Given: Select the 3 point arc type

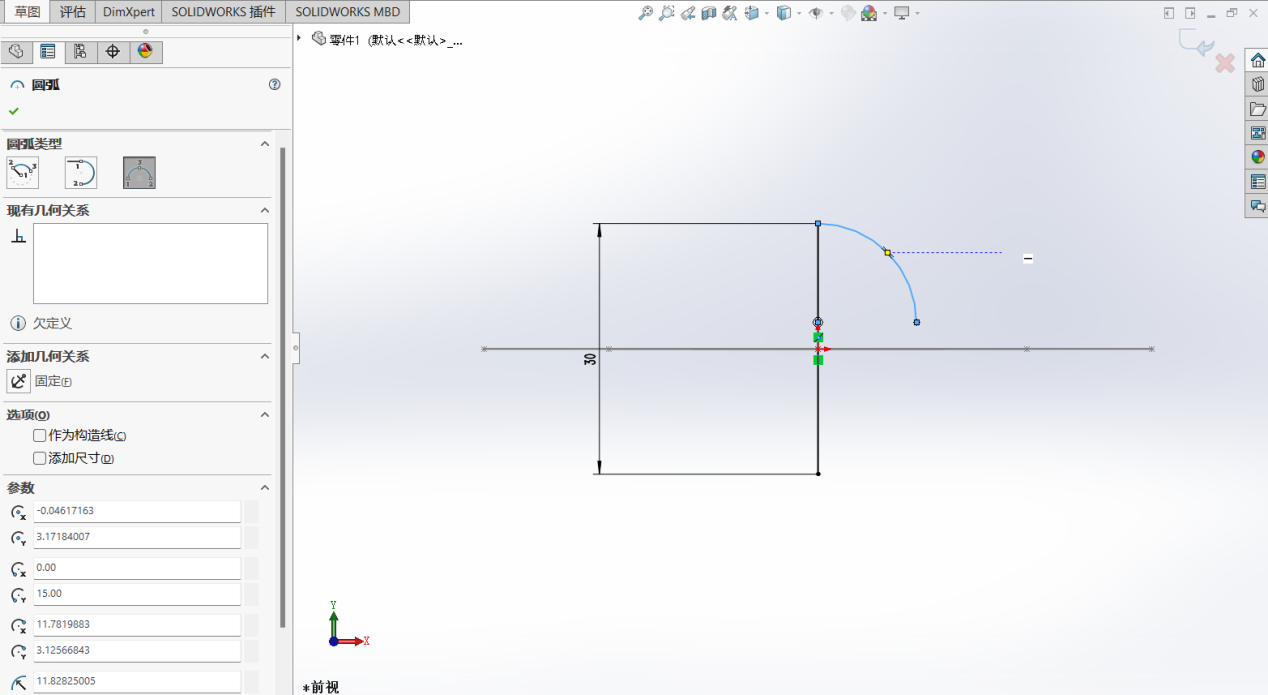Looking at the screenshot, I should click(139, 173).
